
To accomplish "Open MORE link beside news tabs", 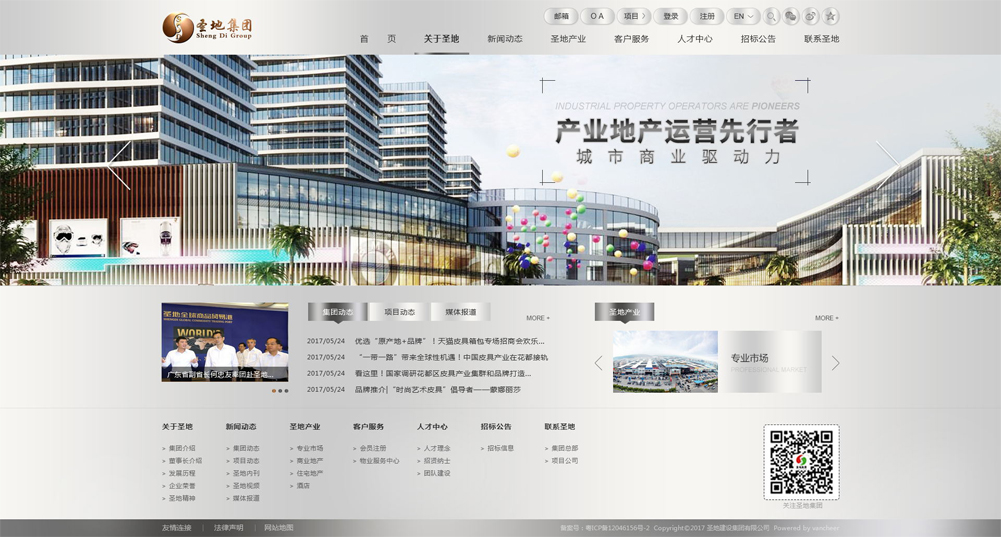I will point(537,318).
